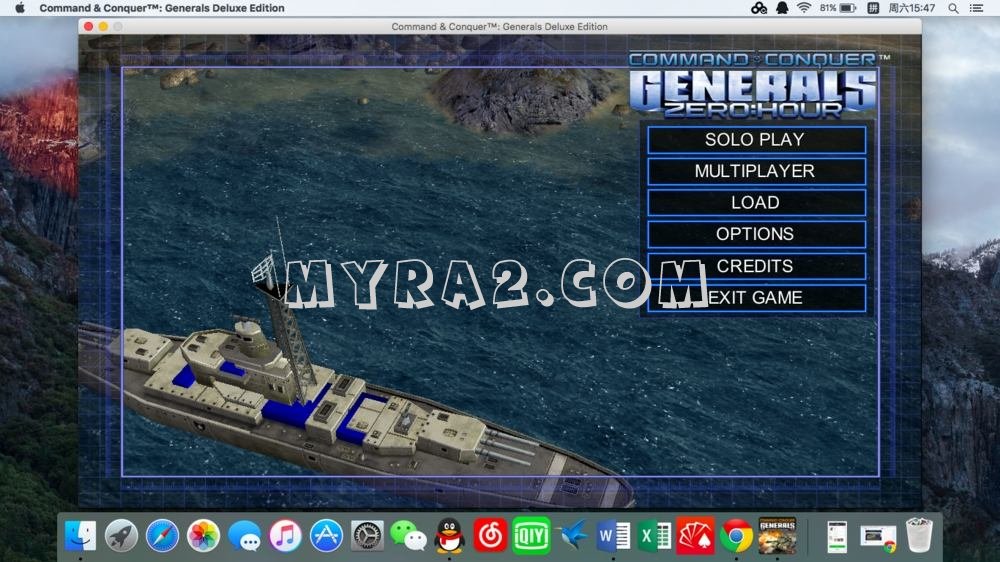Viewport: 1000px width, 562px height.
Task: Open the MULTIPLAYER menu
Action: point(756,171)
